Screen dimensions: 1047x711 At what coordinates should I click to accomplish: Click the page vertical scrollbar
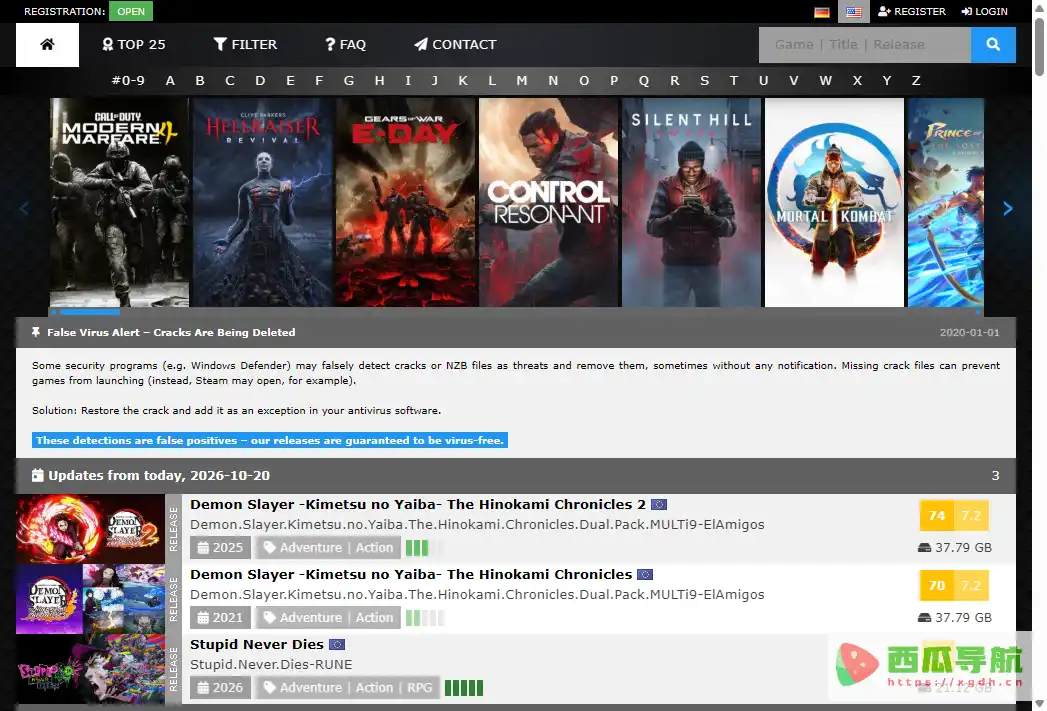[1039, 47]
